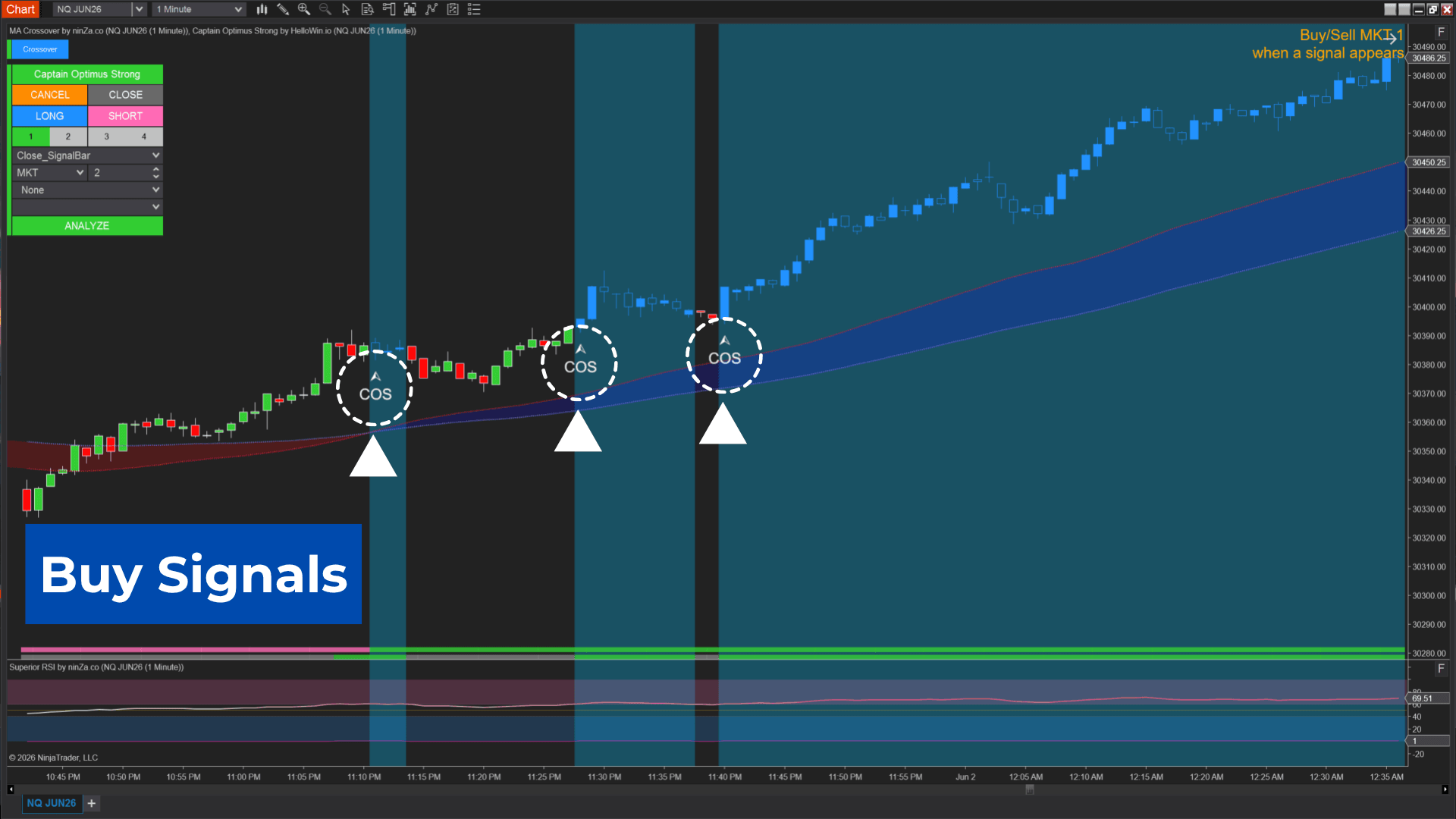The height and width of the screenshot is (819, 1456).
Task: Click the scroll left arrow at bottom
Action: (11, 789)
